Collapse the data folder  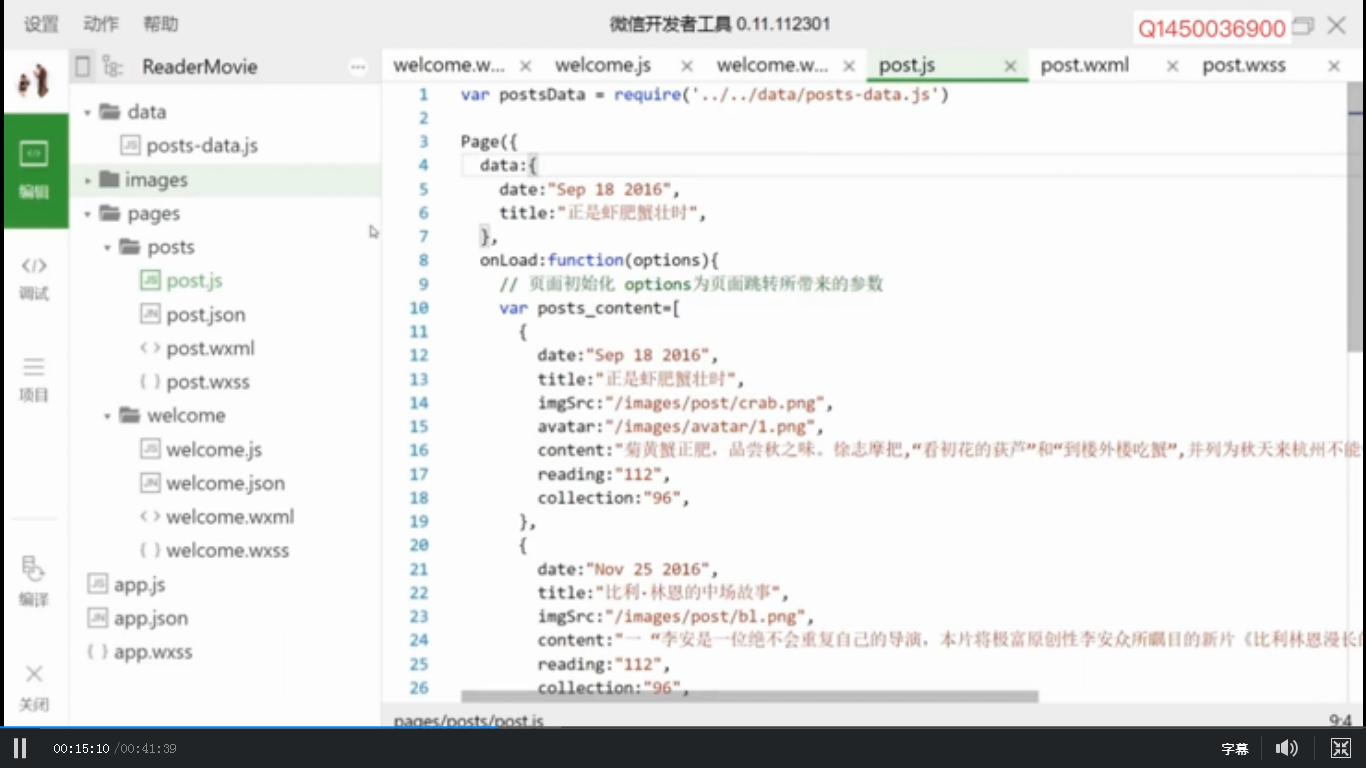click(x=88, y=112)
